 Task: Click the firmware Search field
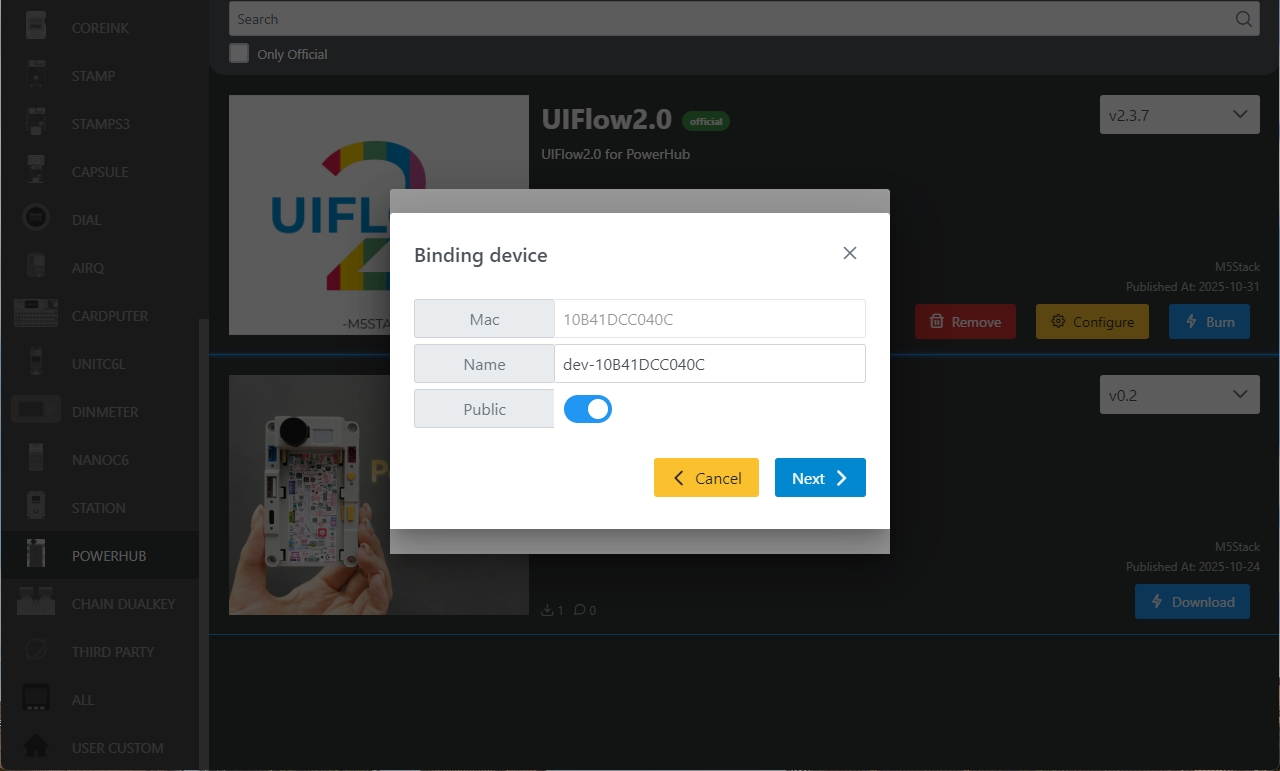(x=730, y=19)
